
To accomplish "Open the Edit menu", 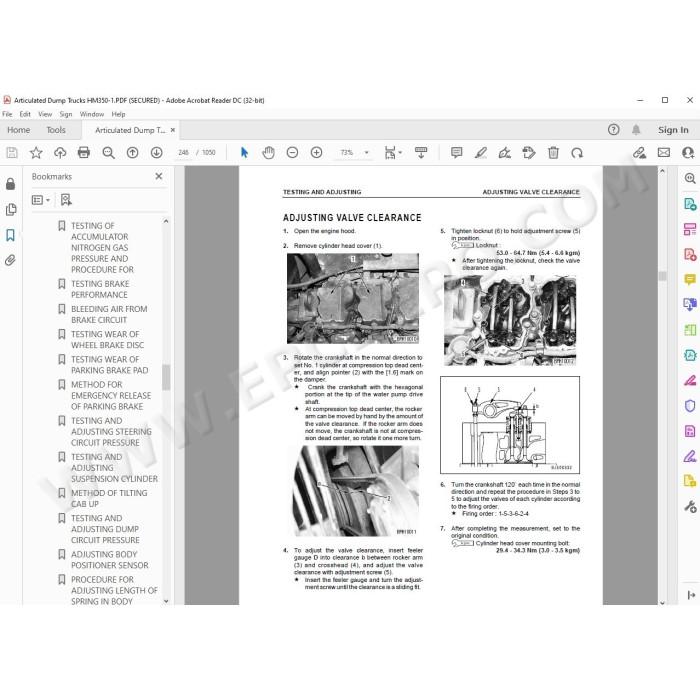I will coord(25,114).
